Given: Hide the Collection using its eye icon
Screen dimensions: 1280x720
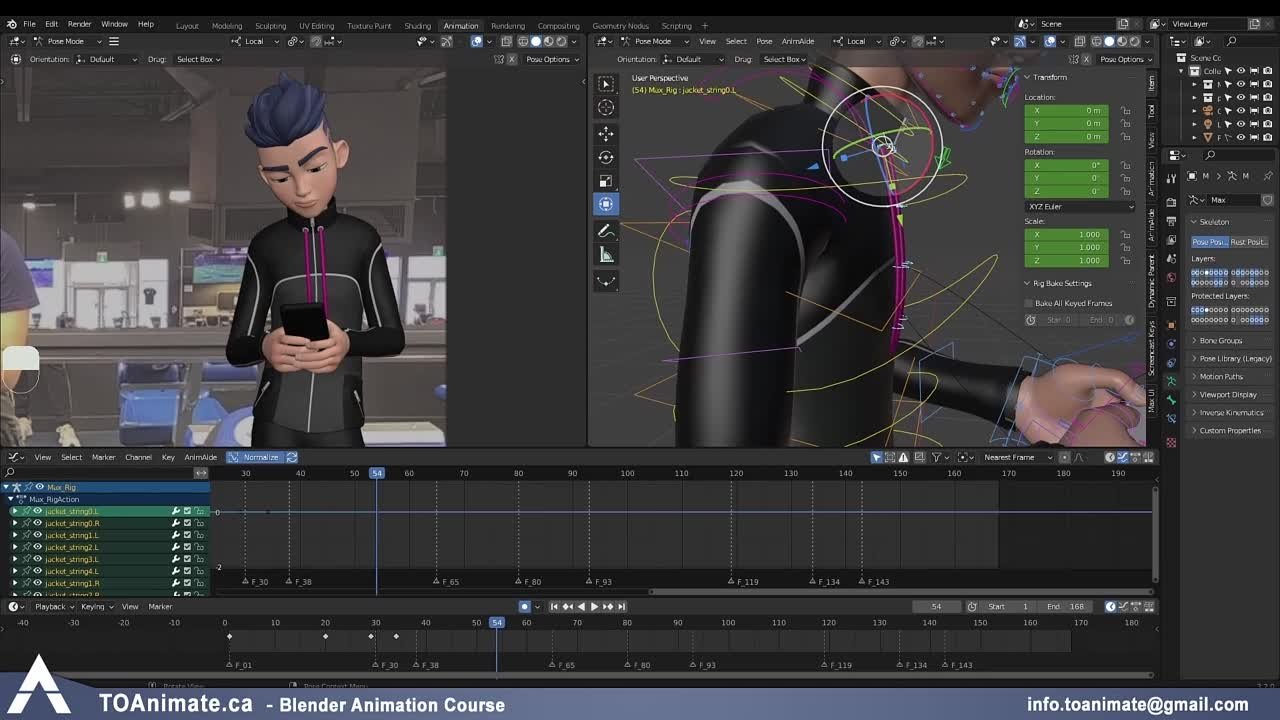Looking at the screenshot, I should pyautogui.click(x=1239, y=72).
